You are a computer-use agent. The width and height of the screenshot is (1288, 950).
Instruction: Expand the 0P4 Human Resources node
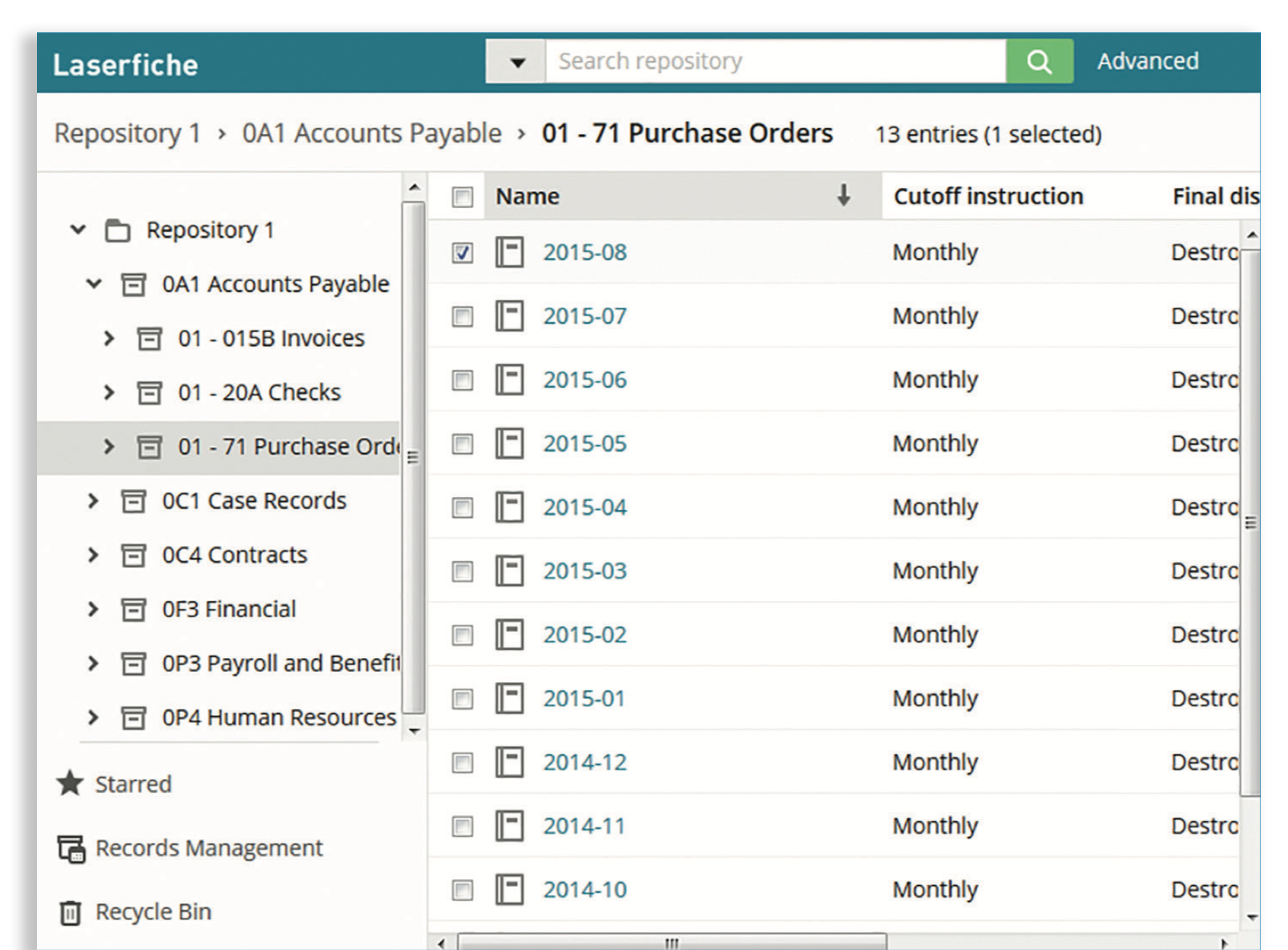[x=93, y=717]
